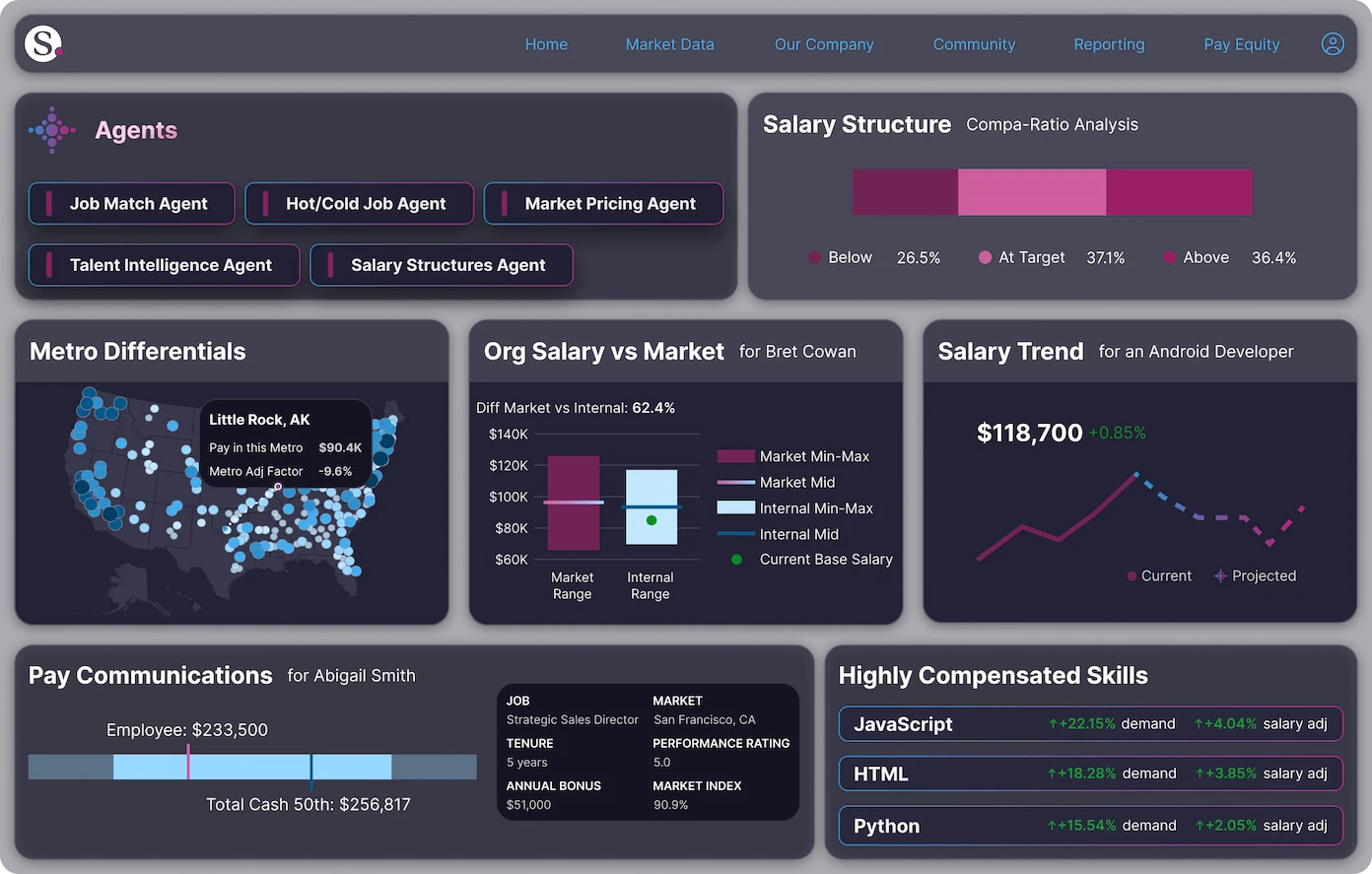Click 'San Francisco, CA' market value

(x=705, y=720)
